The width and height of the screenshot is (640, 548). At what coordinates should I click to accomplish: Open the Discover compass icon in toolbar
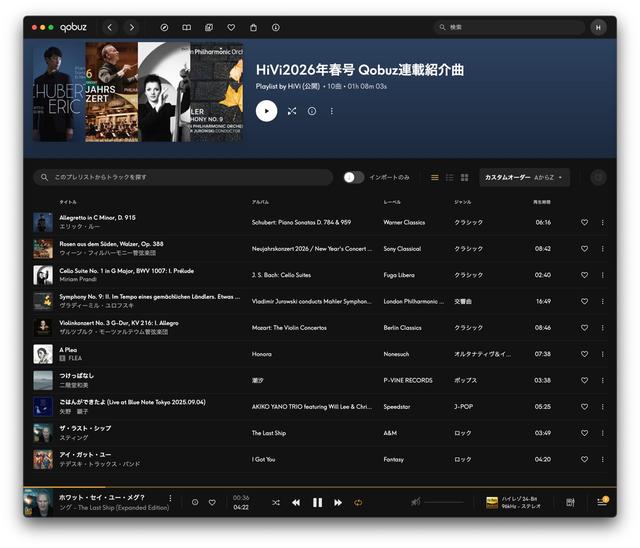[164, 27]
